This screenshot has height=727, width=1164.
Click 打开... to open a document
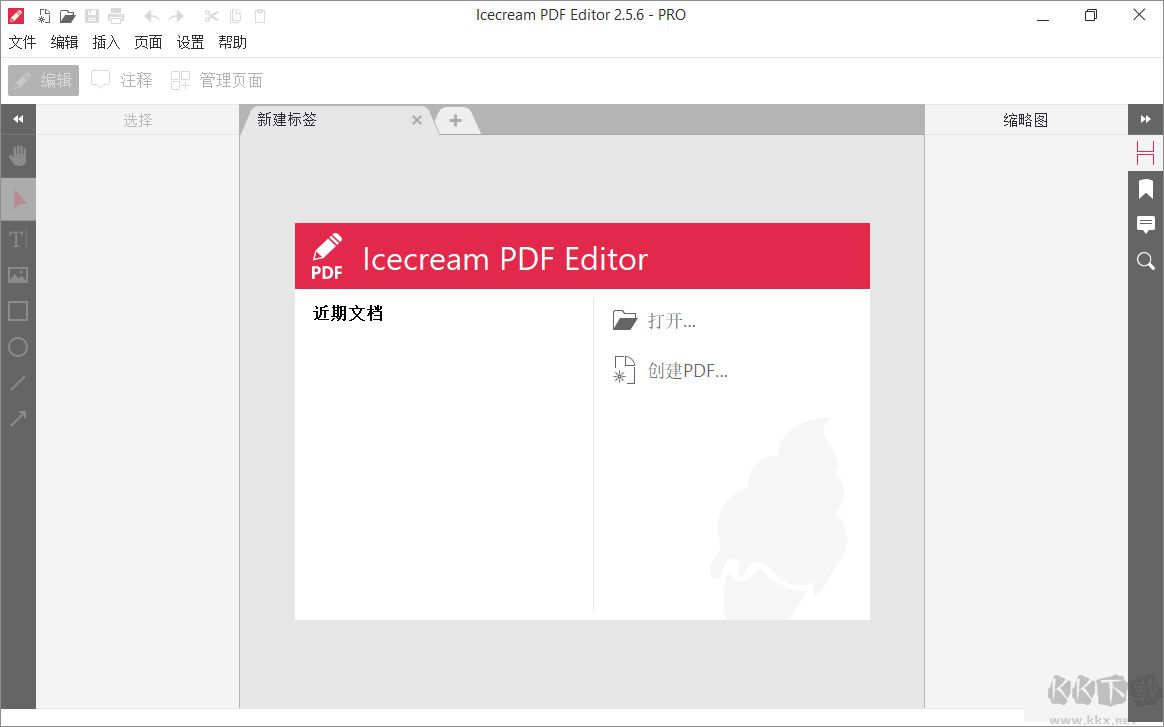pos(654,321)
